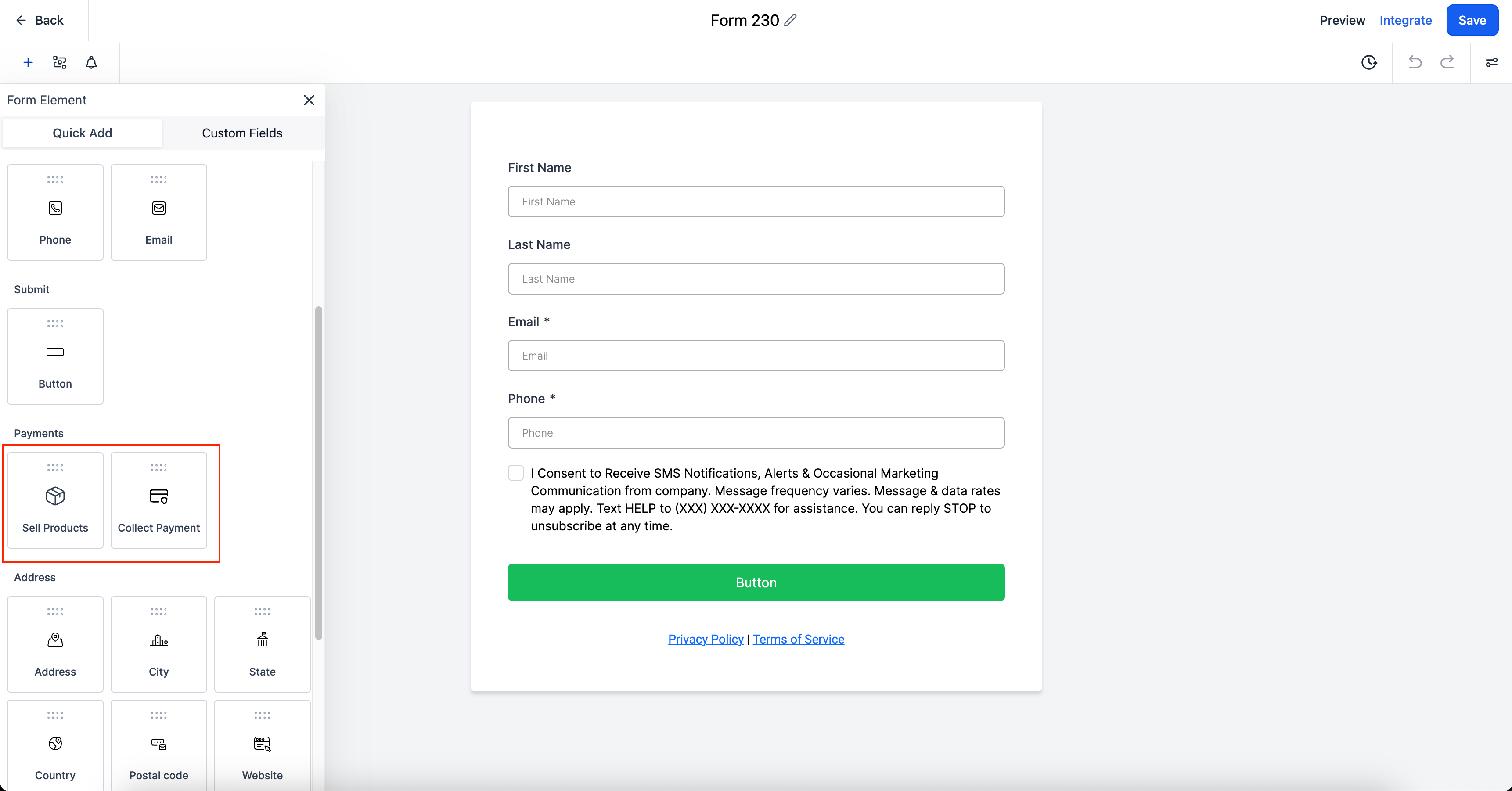Click the First Name input field

click(x=756, y=201)
